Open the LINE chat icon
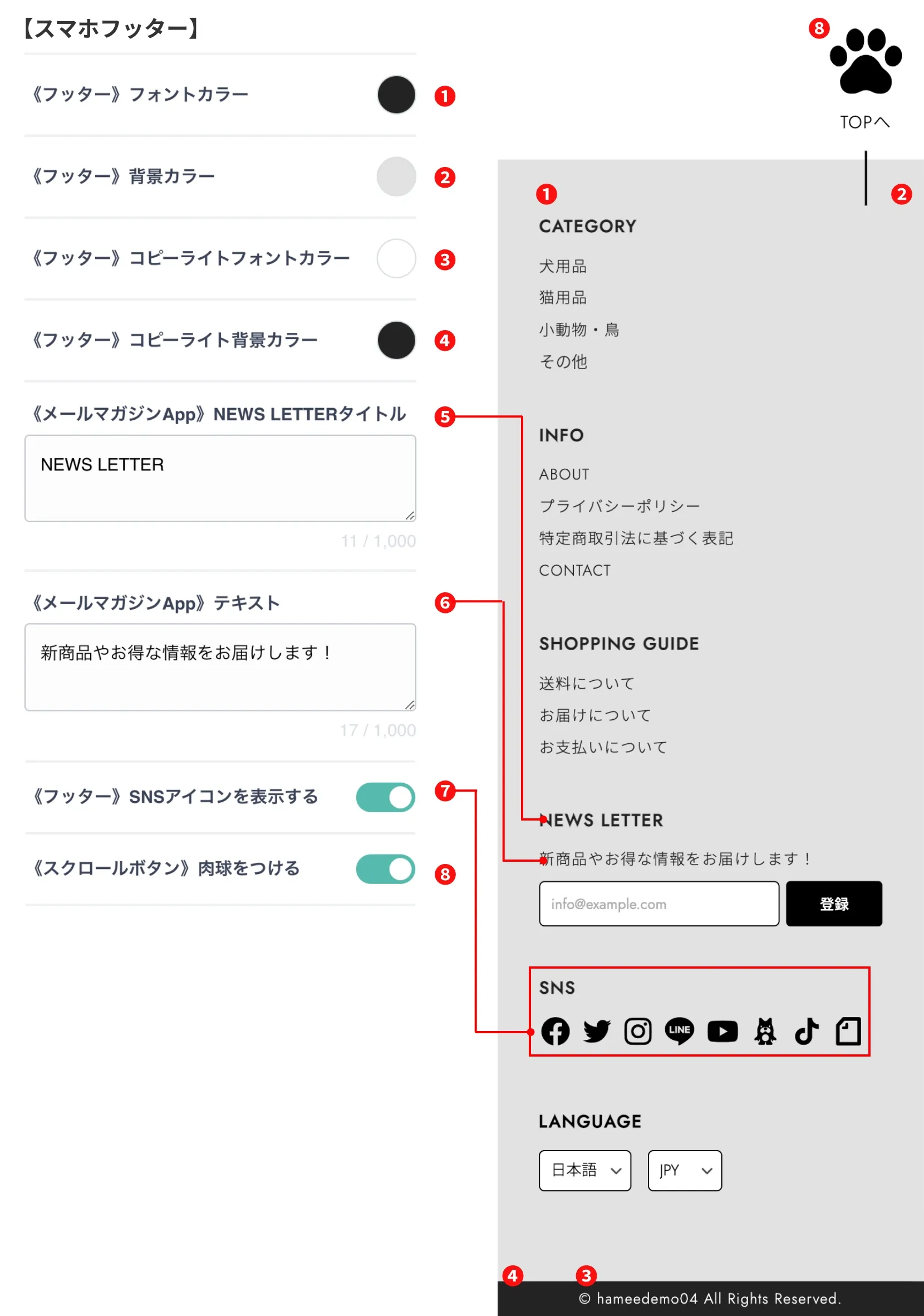 [679, 1031]
